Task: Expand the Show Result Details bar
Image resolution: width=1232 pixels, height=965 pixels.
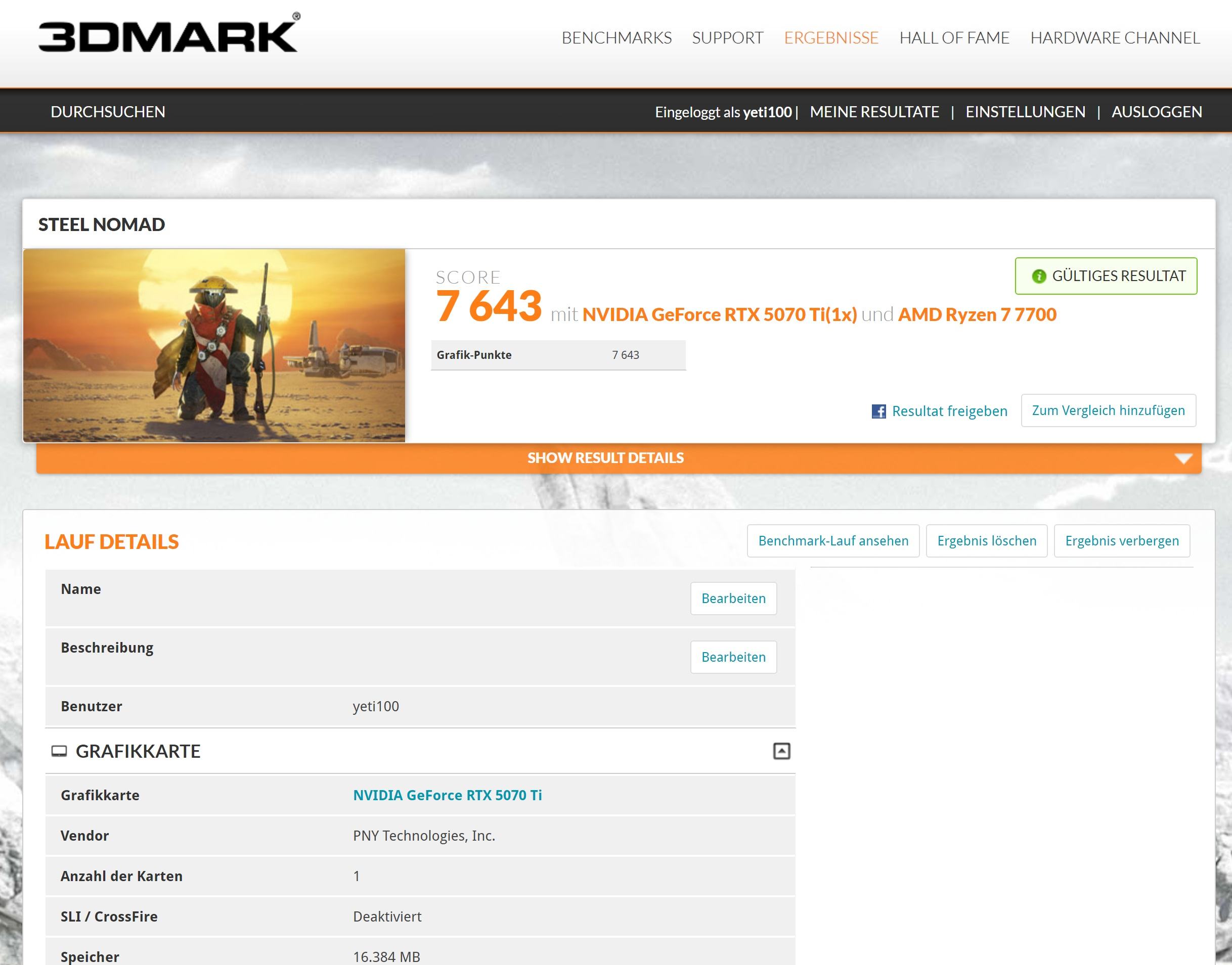Action: click(x=605, y=457)
